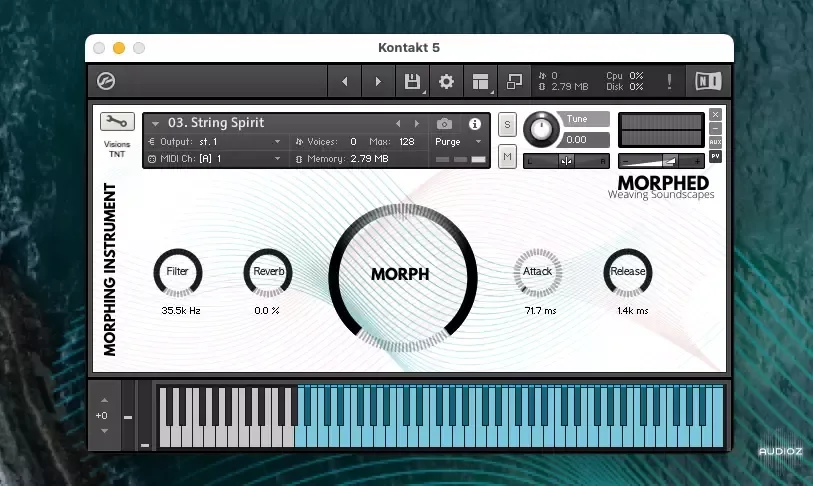Click the Release knob

(x=627, y=272)
